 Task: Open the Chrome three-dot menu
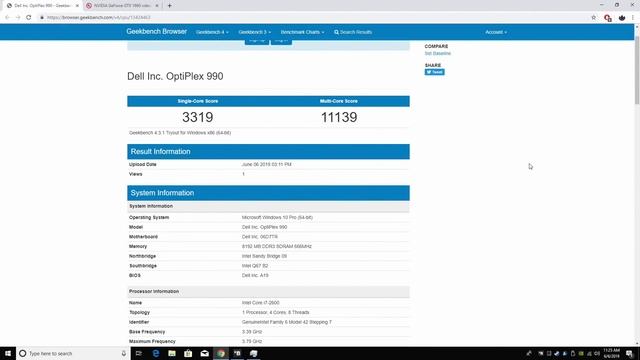coord(633,18)
